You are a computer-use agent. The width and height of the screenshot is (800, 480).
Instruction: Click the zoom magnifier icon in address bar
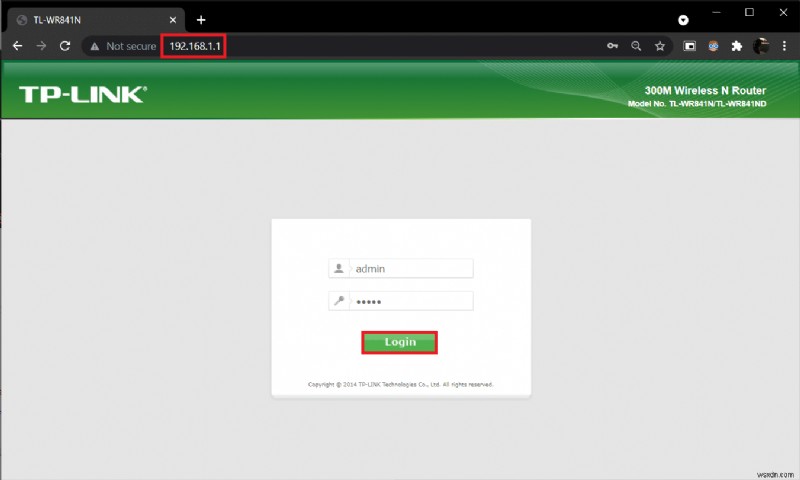(x=636, y=46)
